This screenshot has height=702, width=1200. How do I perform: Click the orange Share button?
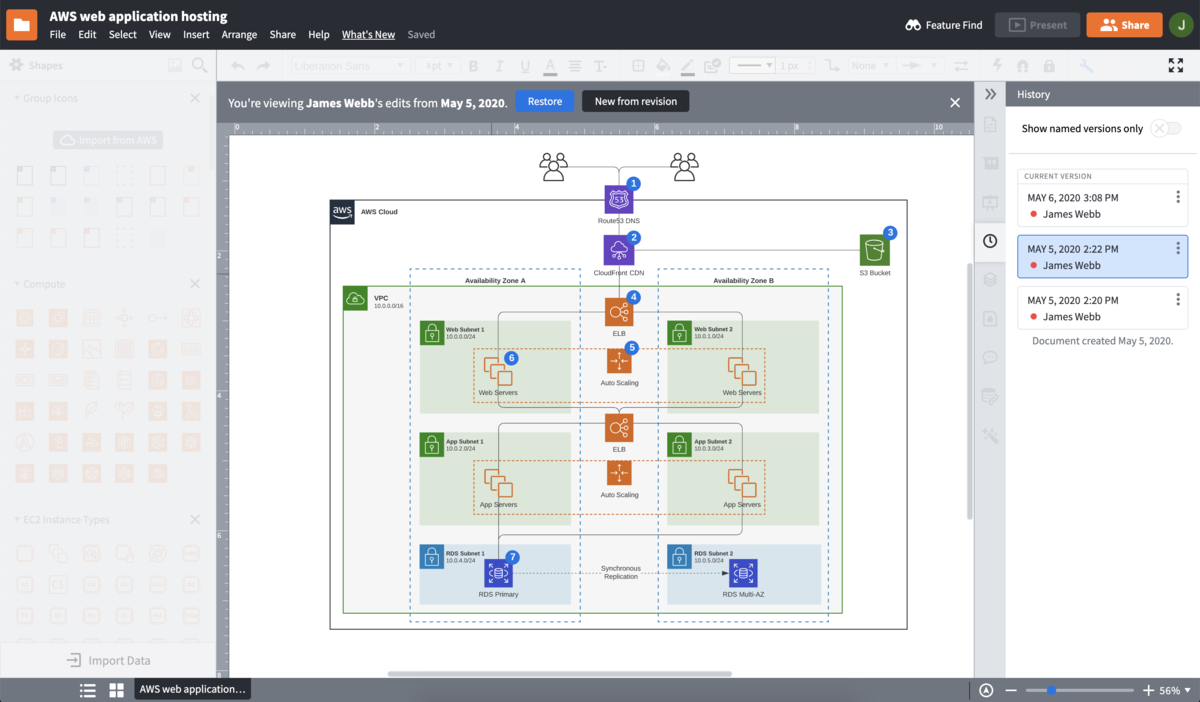click(x=1124, y=25)
